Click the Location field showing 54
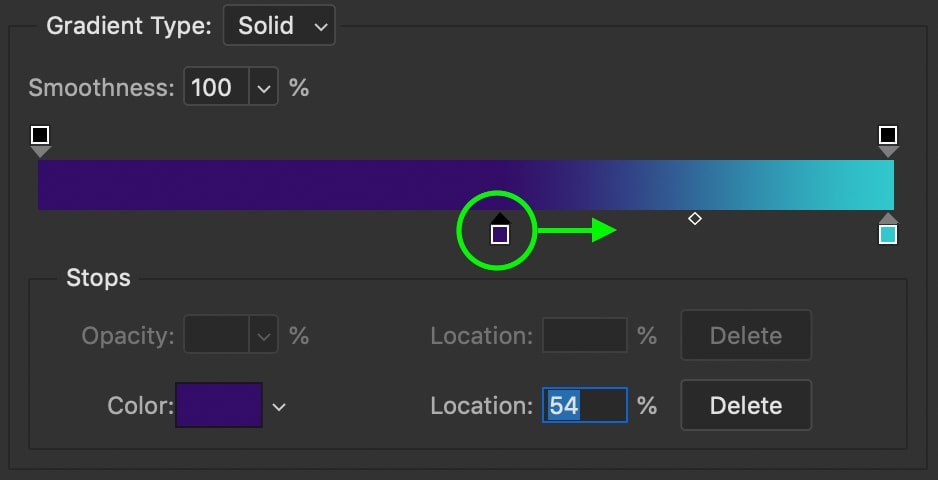The width and height of the screenshot is (938, 480). point(585,405)
